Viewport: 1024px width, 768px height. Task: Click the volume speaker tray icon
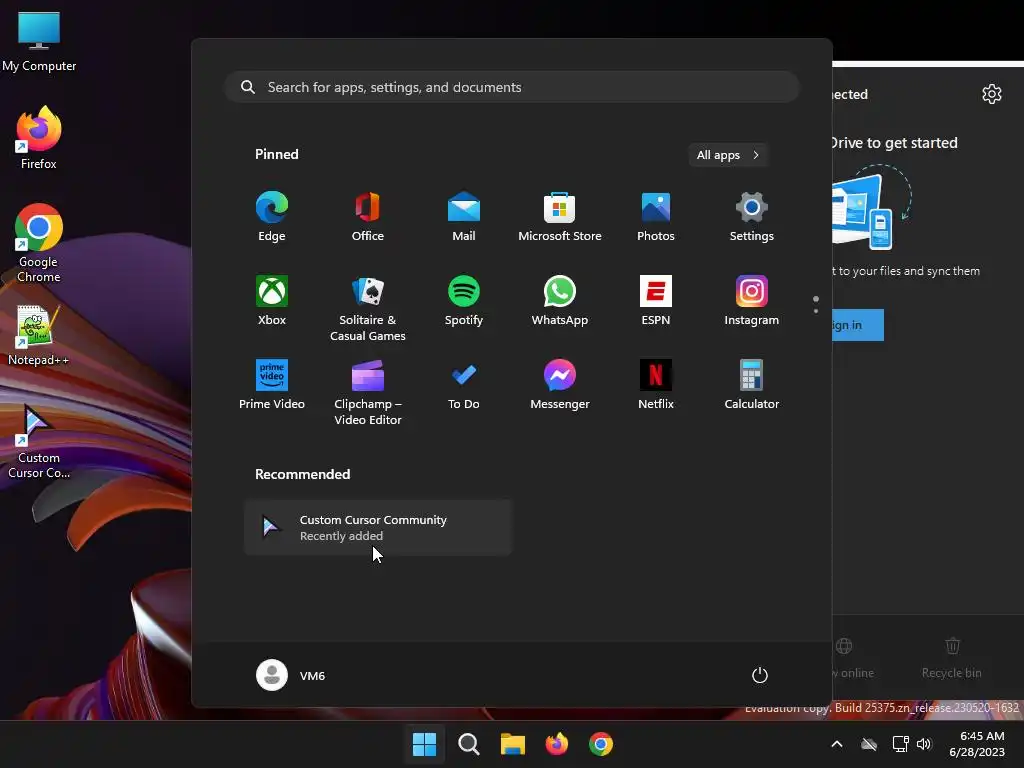tap(924, 744)
